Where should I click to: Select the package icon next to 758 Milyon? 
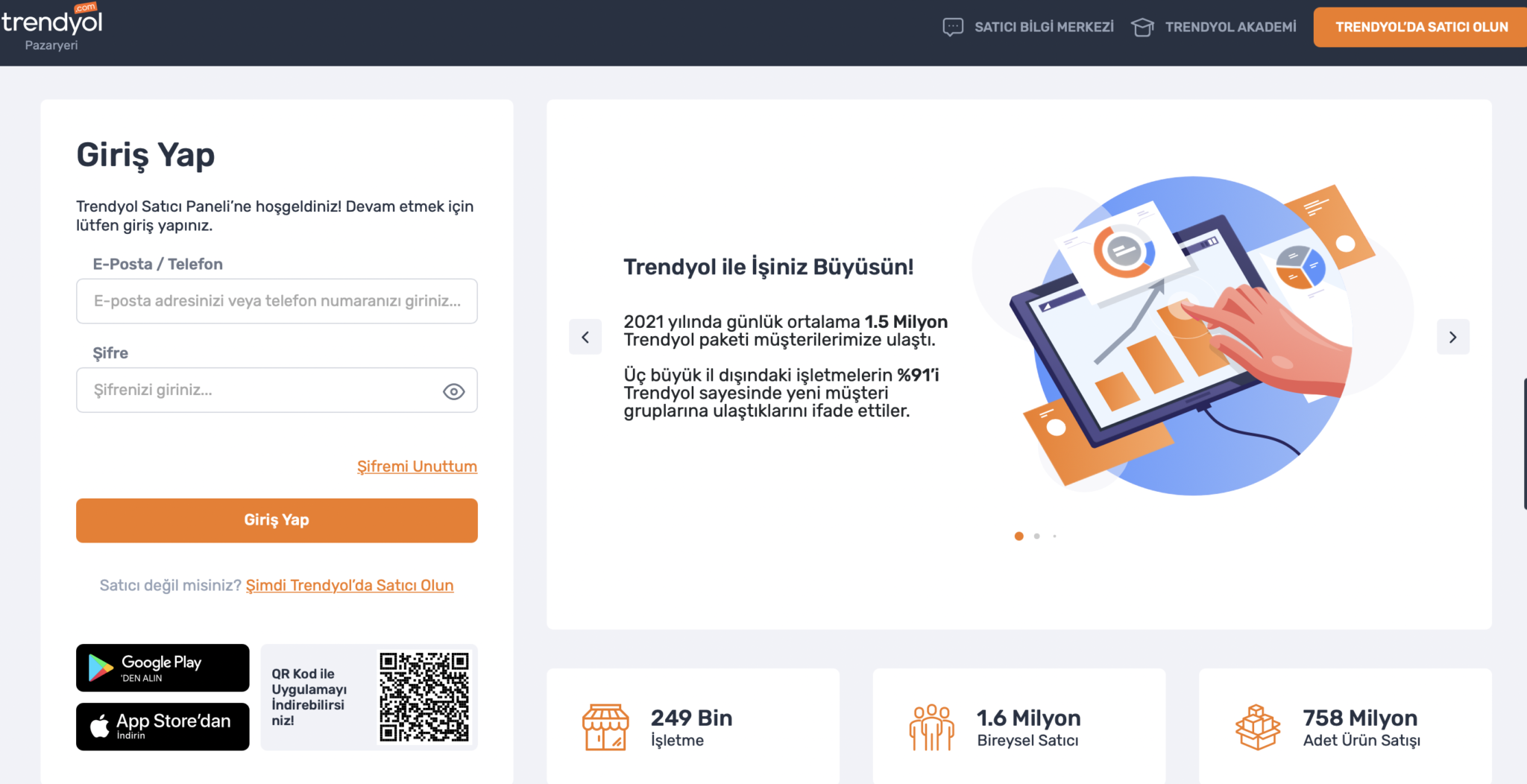click(1258, 727)
